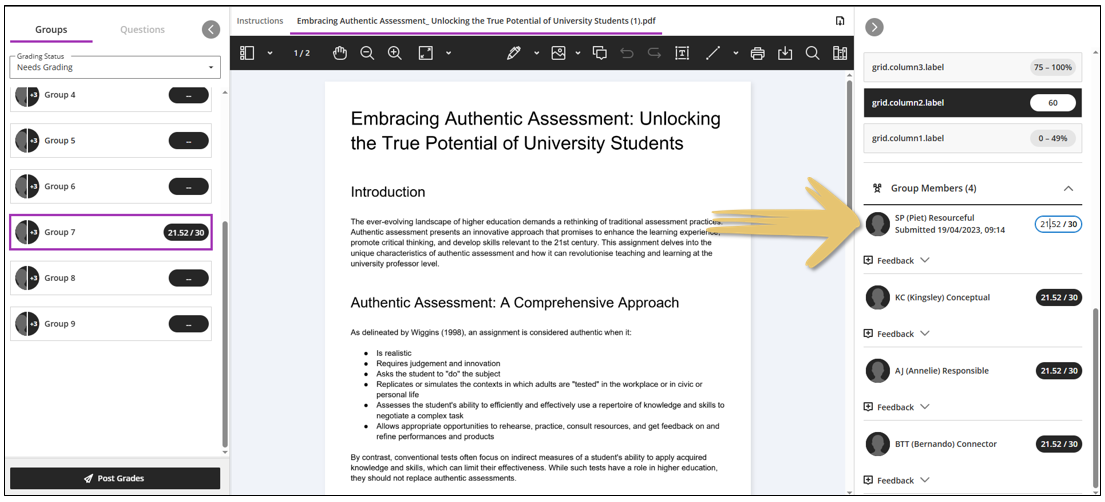
Task: Click the comment annotation icon
Action: 600,53
